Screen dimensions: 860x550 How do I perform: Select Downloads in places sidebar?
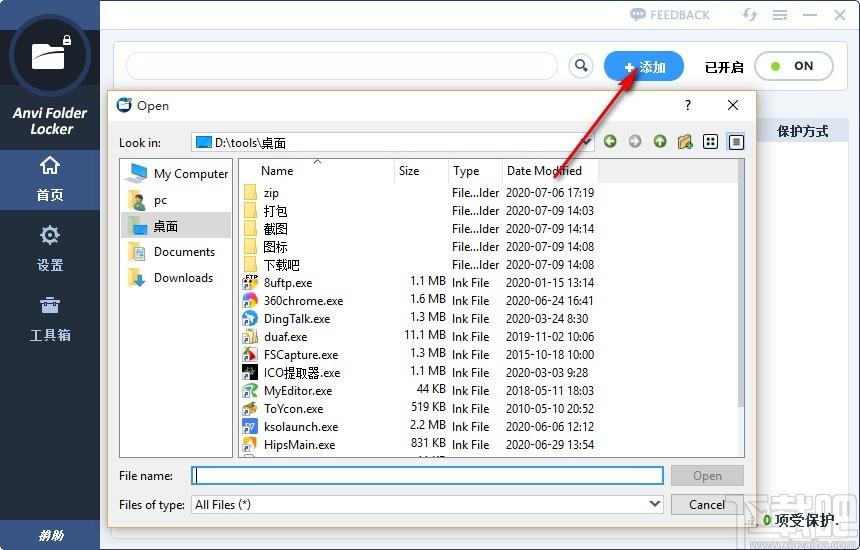coord(176,277)
